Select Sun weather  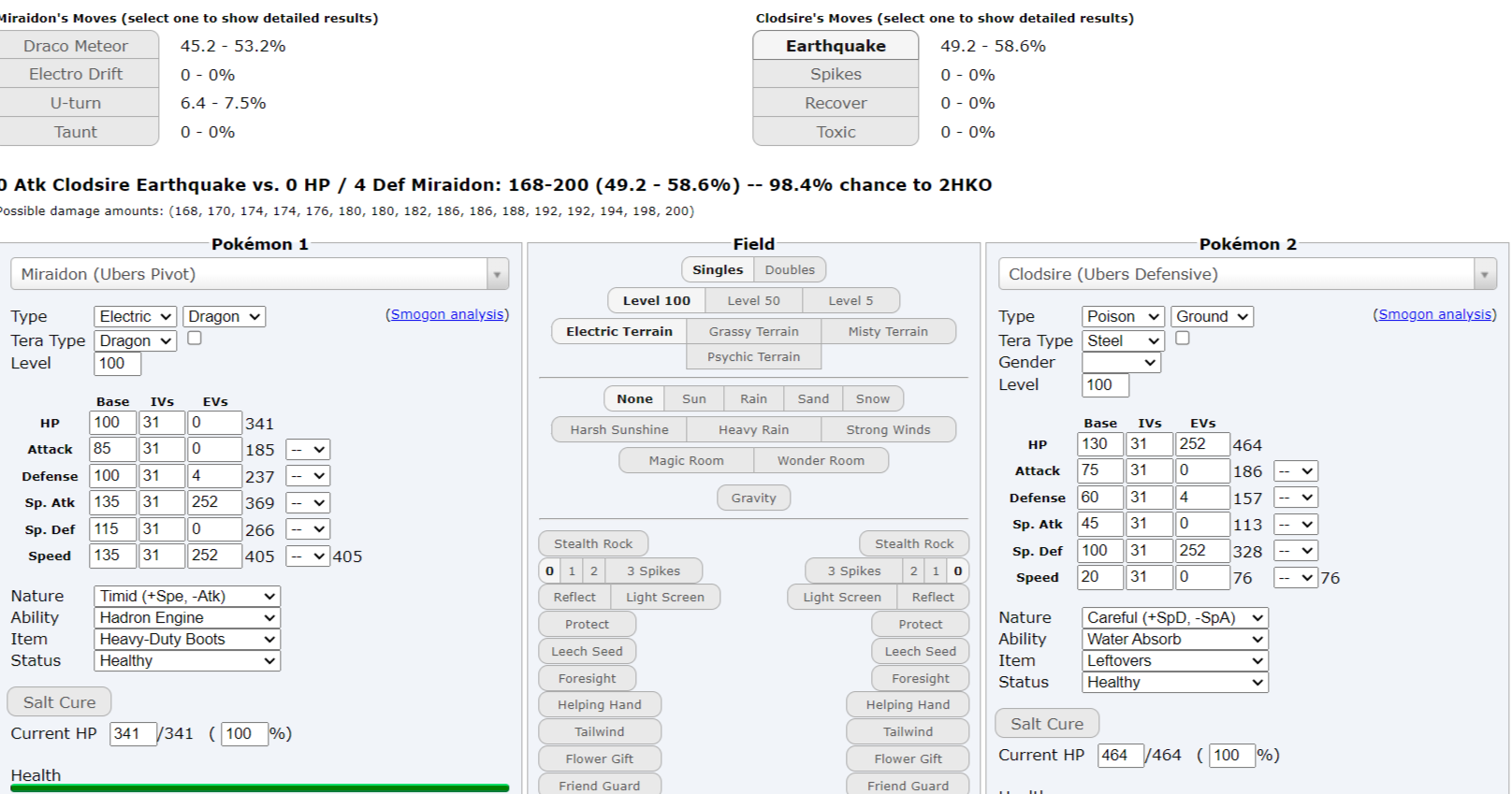(x=694, y=398)
